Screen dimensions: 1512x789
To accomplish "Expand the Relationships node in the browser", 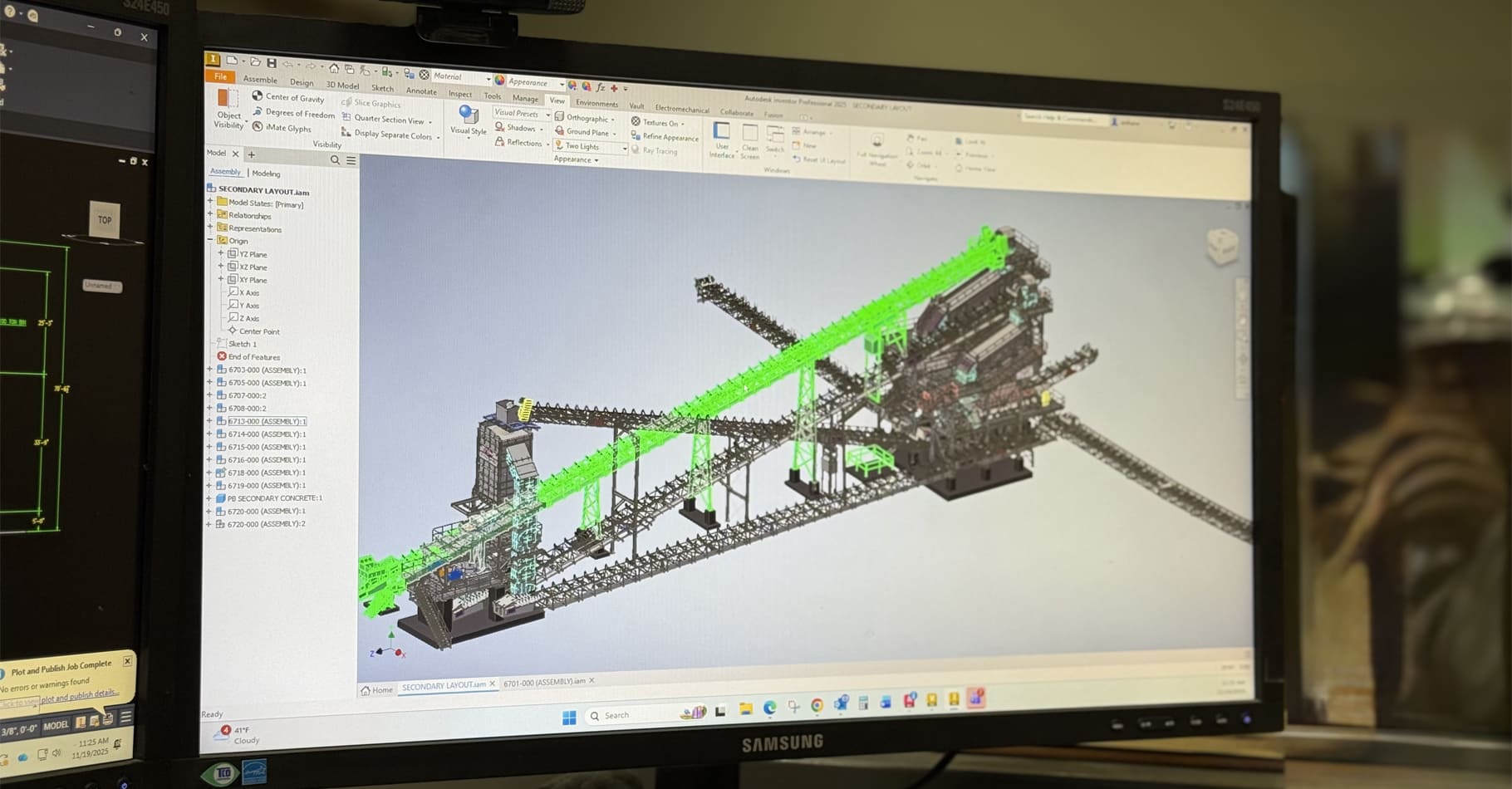I will click(209, 216).
